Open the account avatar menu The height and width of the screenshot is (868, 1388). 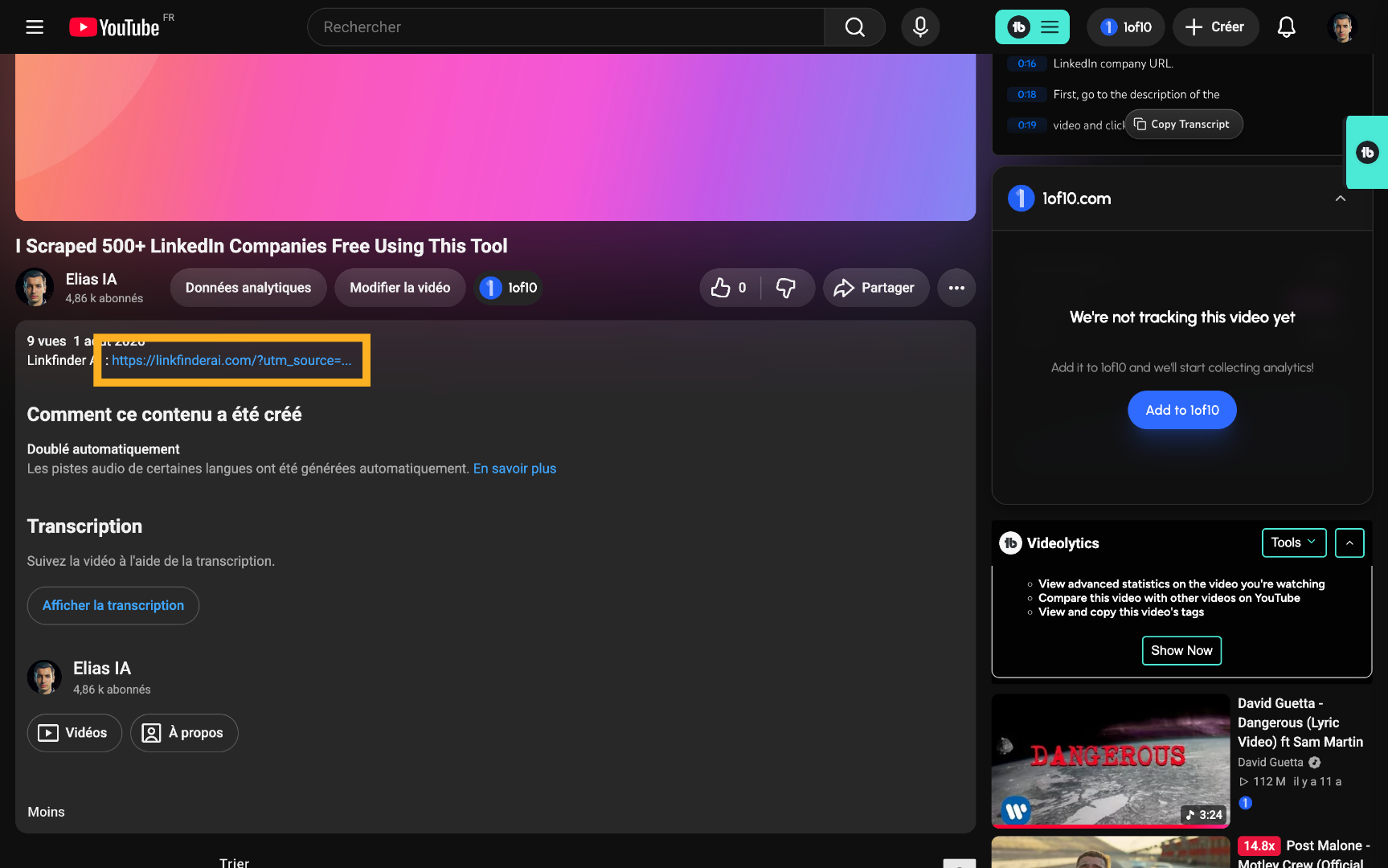pyautogui.click(x=1342, y=27)
